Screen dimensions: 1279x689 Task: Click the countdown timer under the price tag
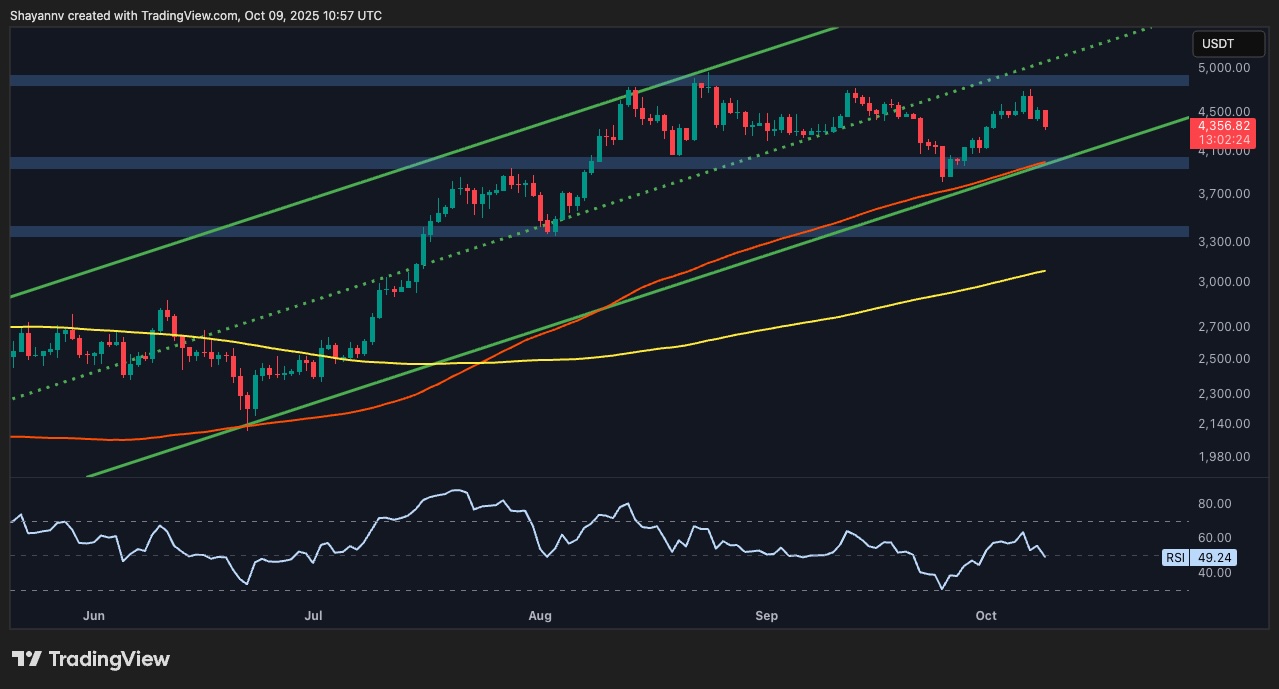click(x=1223, y=140)
